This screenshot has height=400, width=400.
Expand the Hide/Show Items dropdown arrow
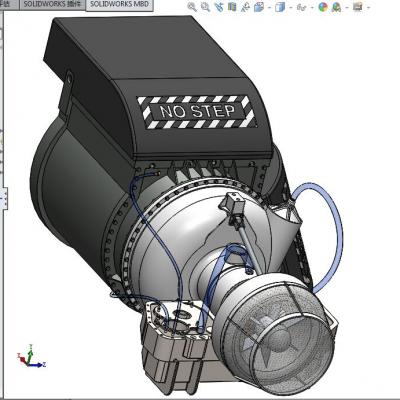[312, 7]
